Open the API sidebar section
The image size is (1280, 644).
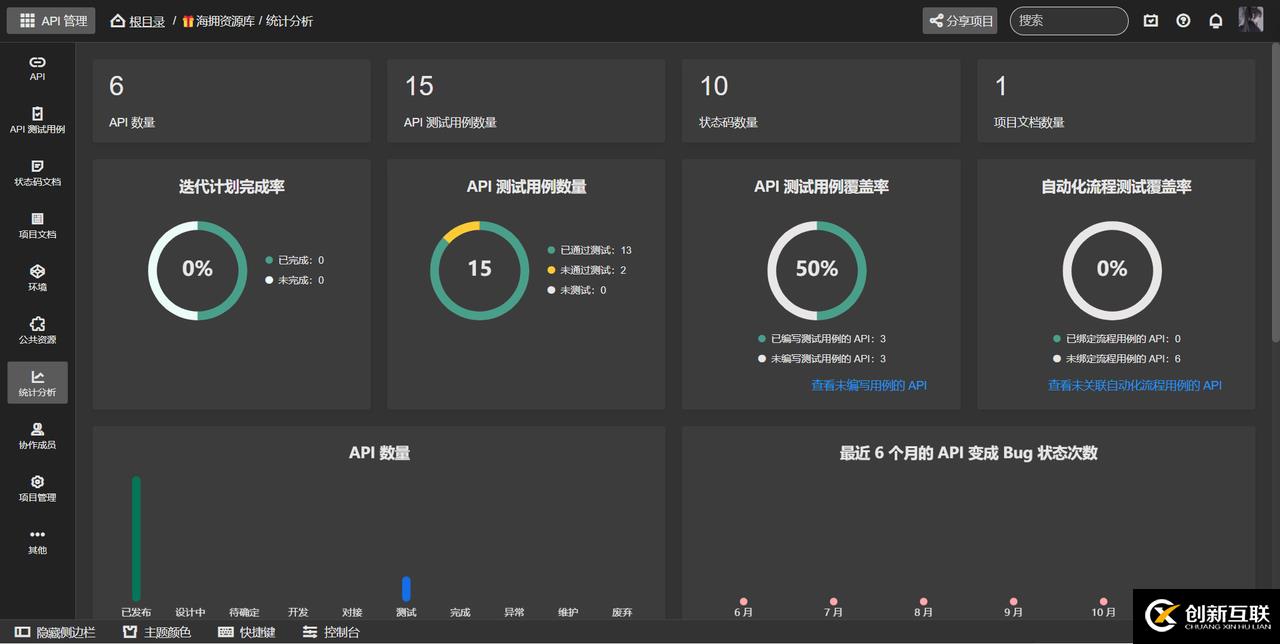pos(37,68)
